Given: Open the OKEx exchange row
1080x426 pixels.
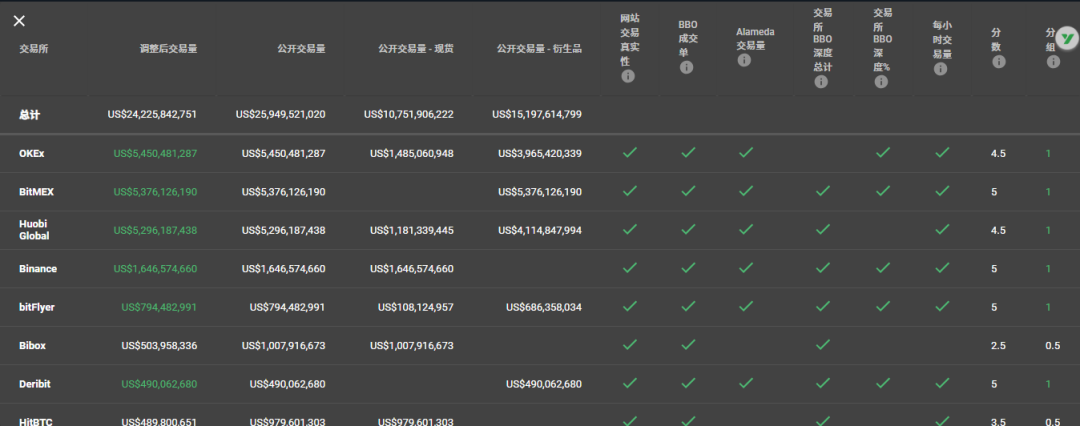Looking at the screenshot, I should [x=30, y=153].
